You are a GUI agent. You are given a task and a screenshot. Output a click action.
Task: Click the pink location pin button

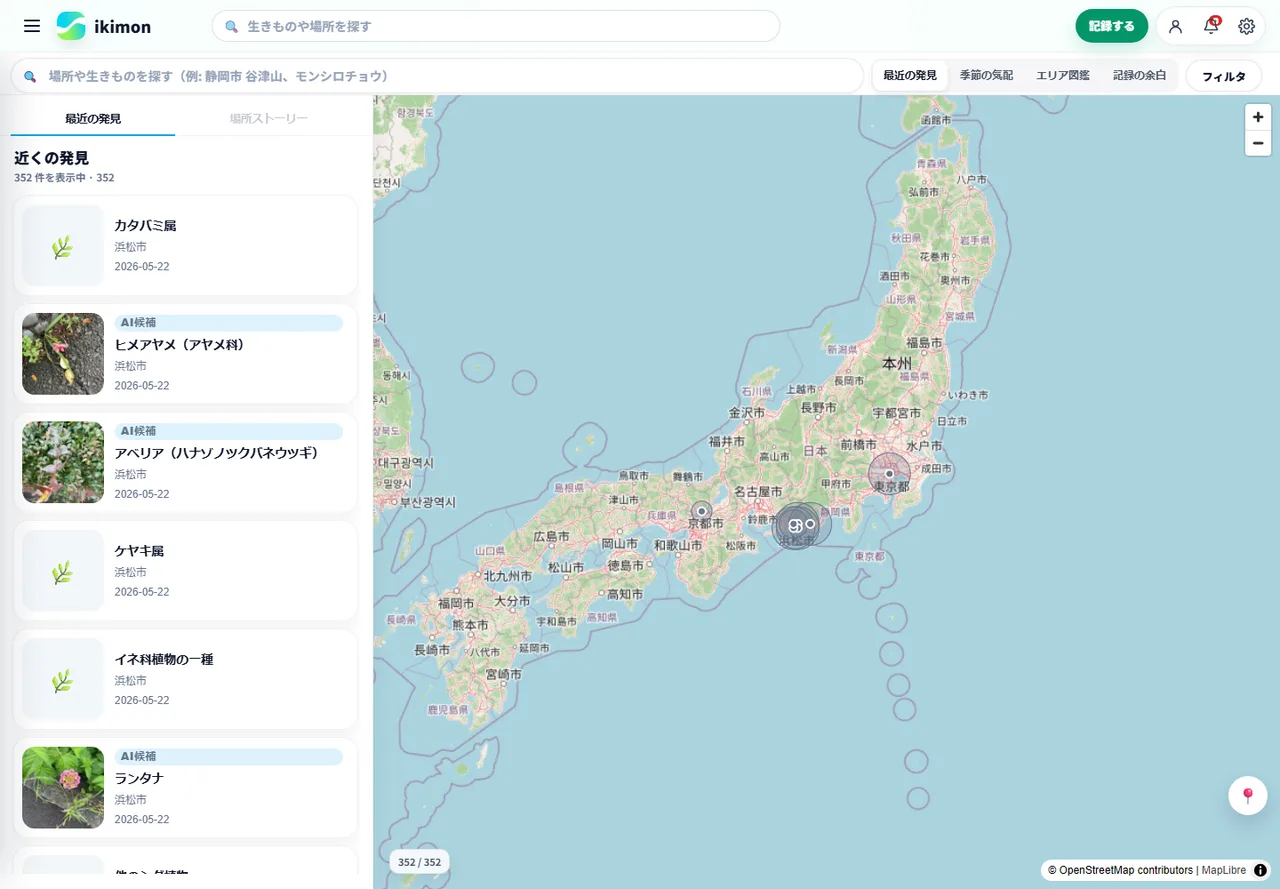coord(1248,795)
